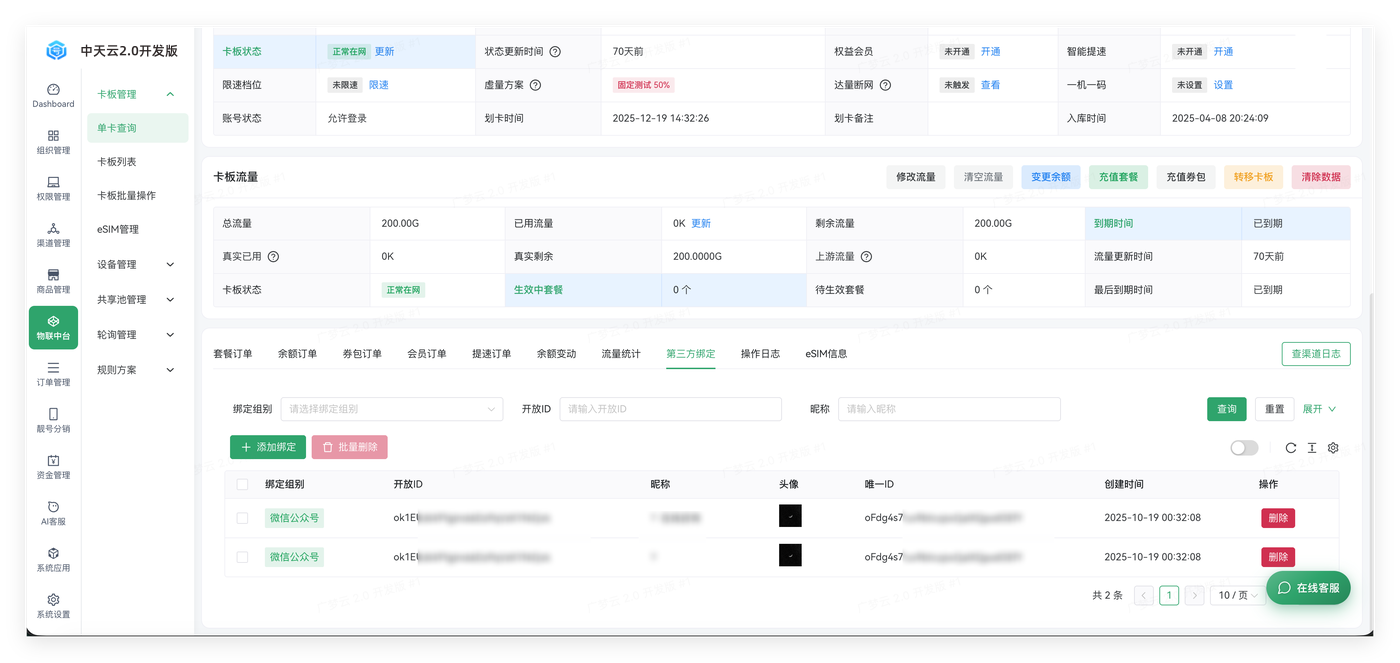
Task: Click the green 查询 button
Action: coord(1227,409)
